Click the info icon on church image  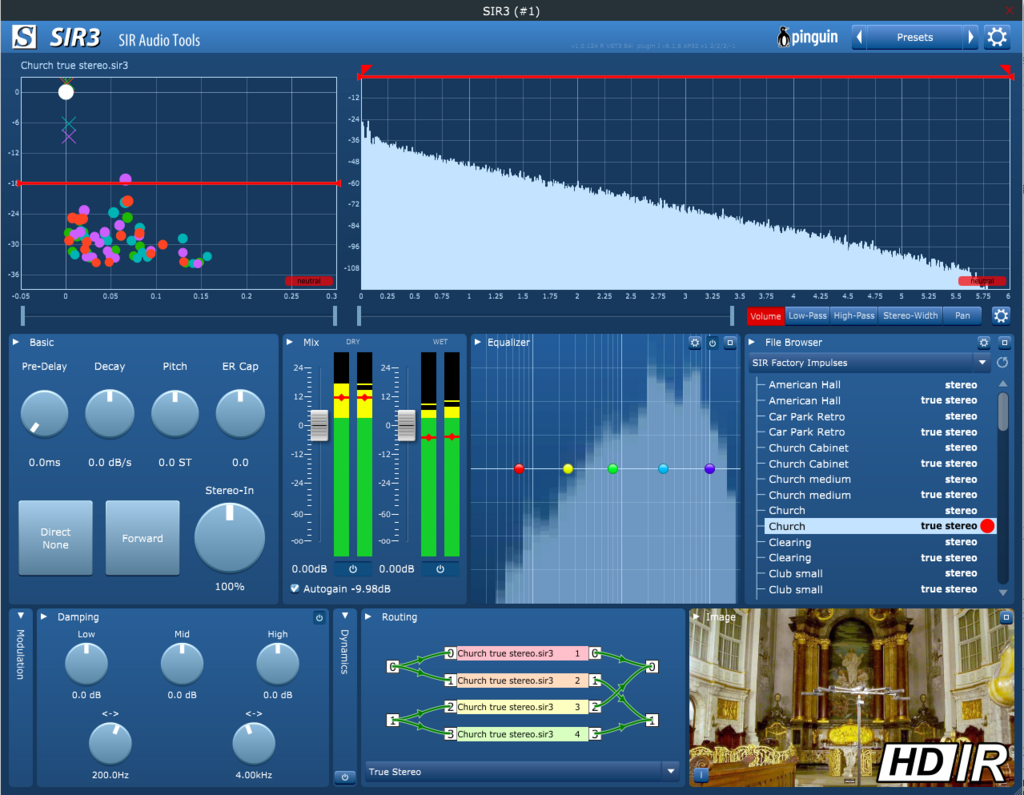[701, 775]
